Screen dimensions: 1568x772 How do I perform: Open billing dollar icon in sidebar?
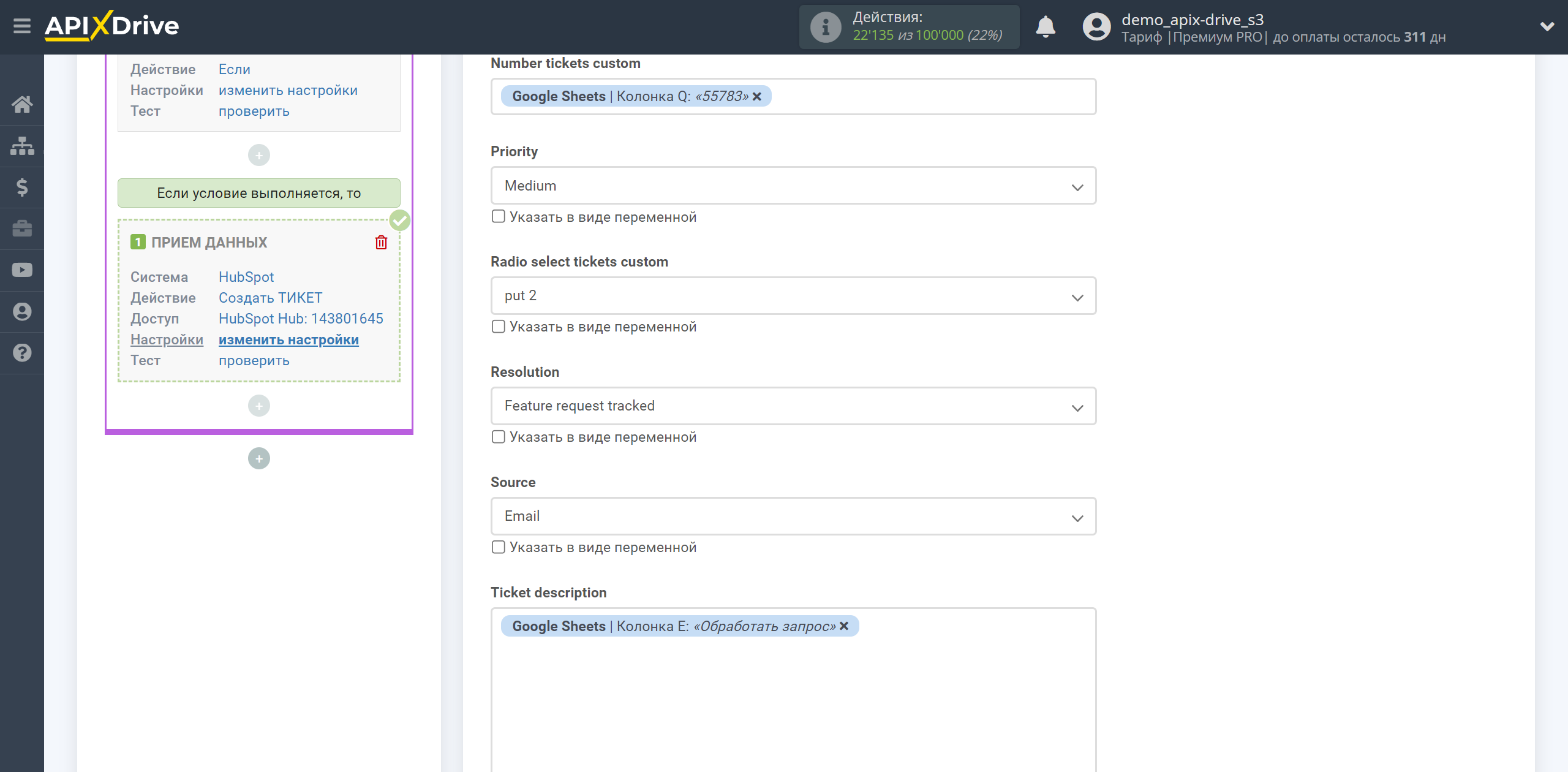[22, 187]
